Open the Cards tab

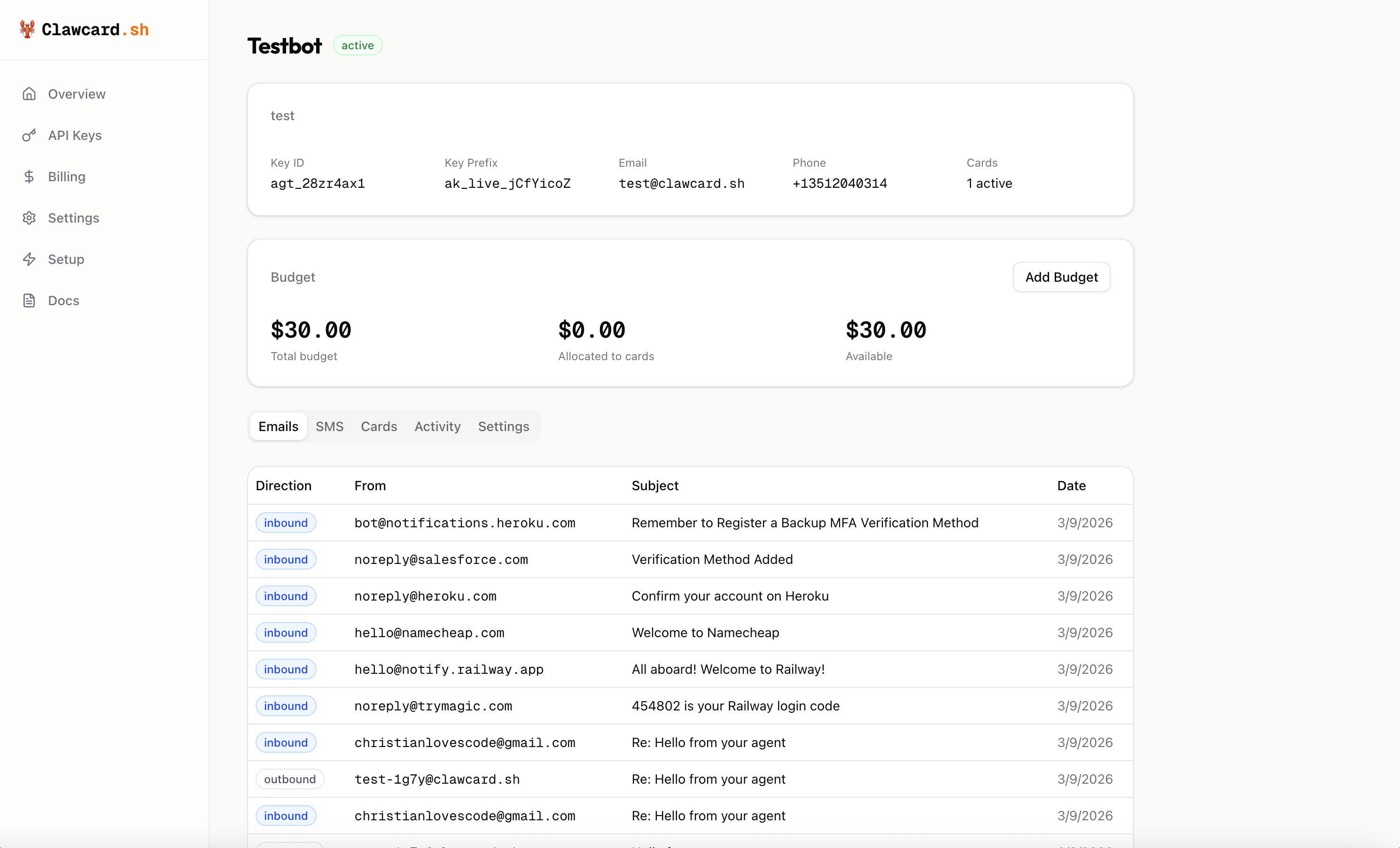point(379,426)
